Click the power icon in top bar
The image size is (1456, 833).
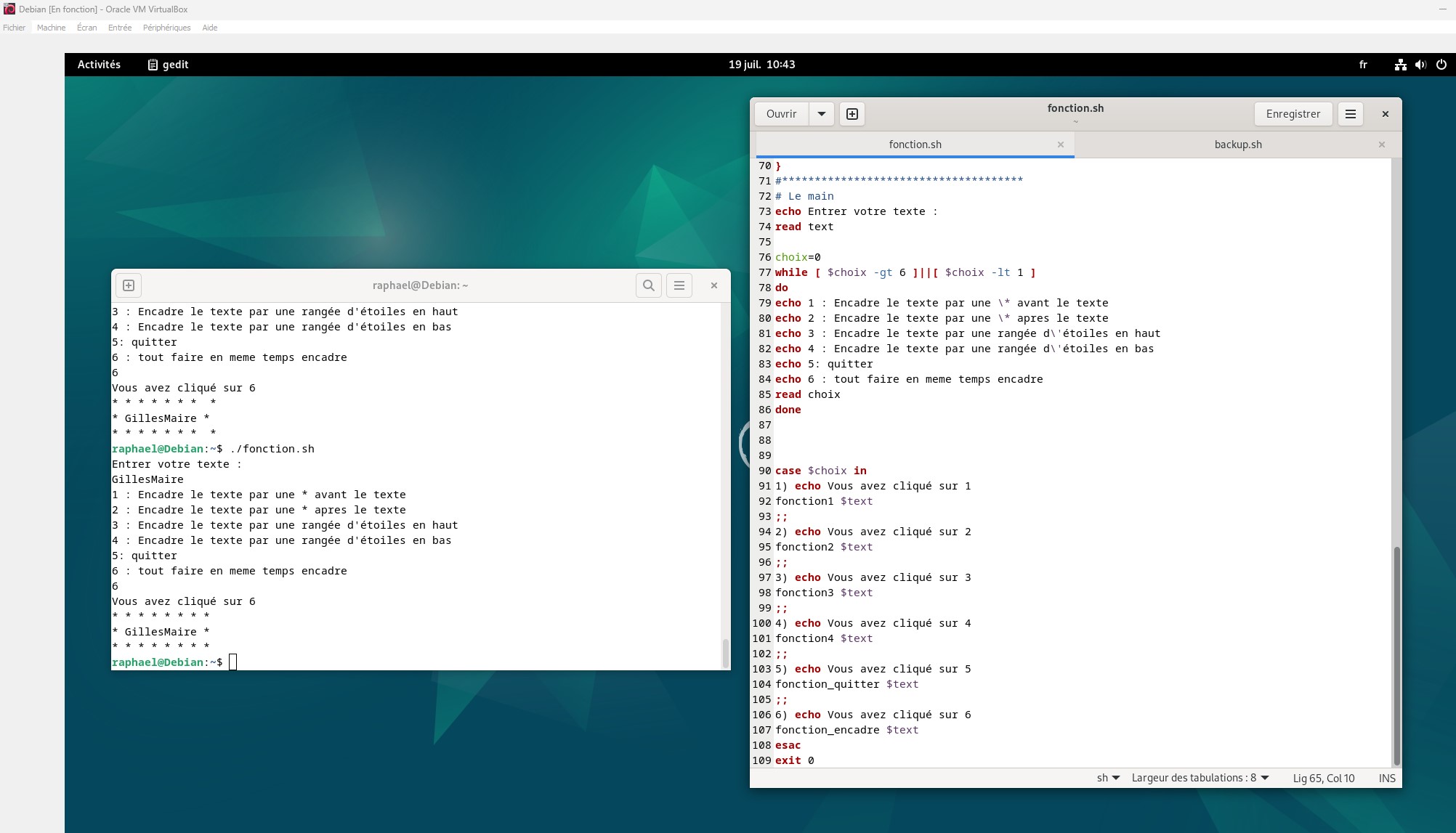(x=1441, y=65)
